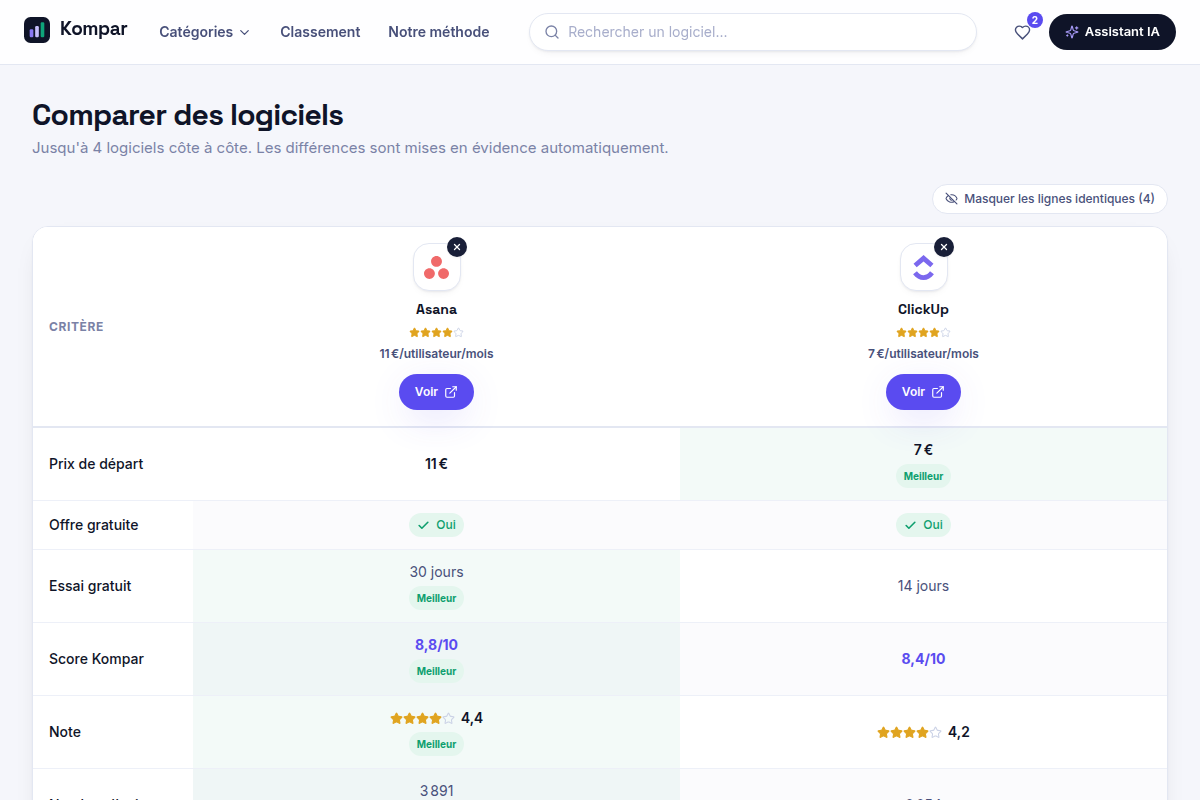Click the Meilleur badge under 4,4 rating

pyautogui.click(x=436, y=744)
